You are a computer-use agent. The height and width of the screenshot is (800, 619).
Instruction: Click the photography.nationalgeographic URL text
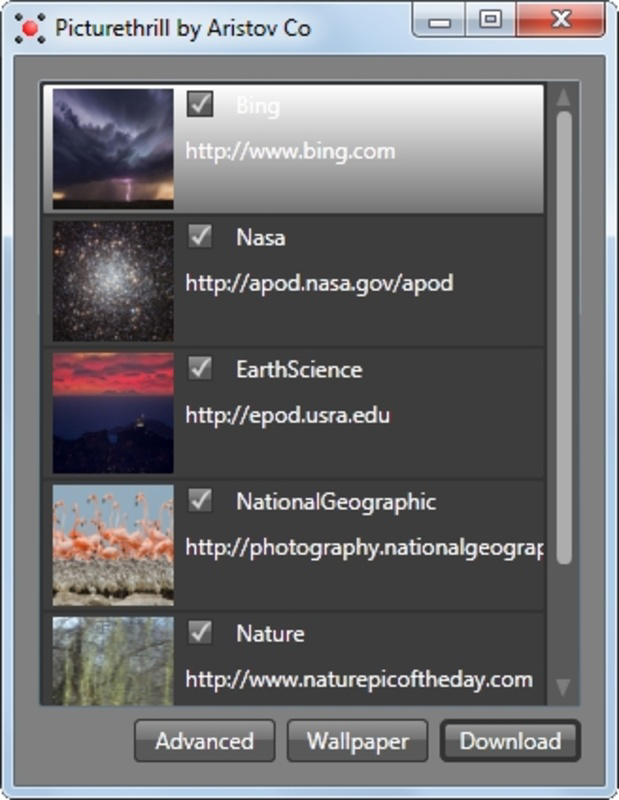coord(364,548)
